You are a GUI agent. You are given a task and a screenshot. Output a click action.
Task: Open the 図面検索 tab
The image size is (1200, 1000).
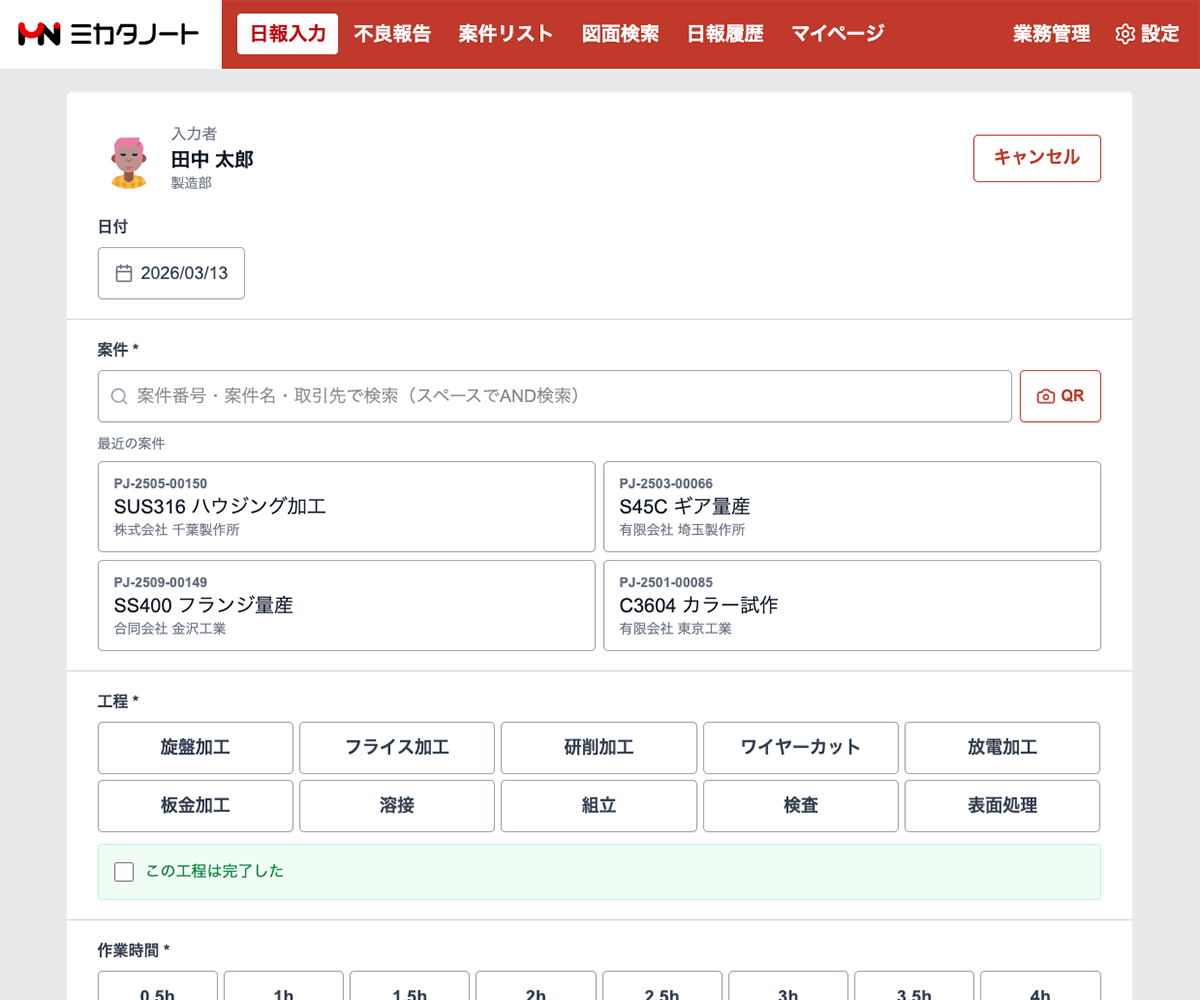pyautogui.click(x=620, y=33)
